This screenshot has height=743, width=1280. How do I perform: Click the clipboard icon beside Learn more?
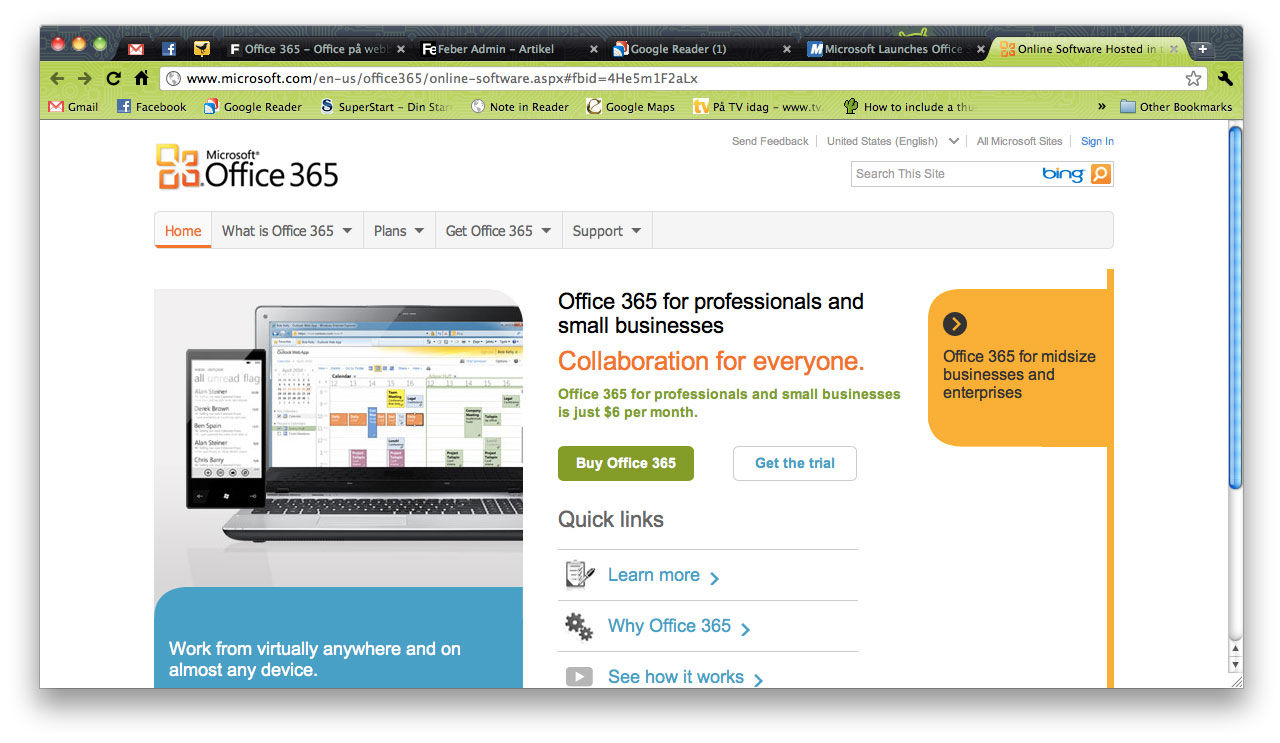coord(579,575)
